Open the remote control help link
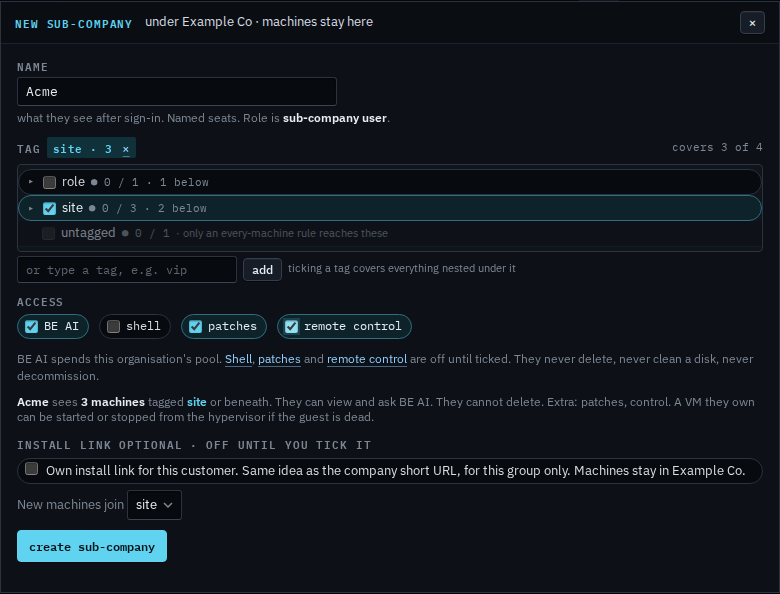Screen dimensions: 780x594 pos(367,359)
